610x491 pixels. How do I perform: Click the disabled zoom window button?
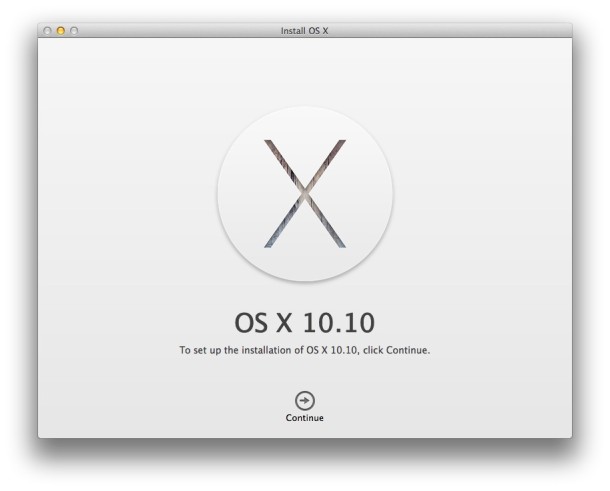coord(74,30)
